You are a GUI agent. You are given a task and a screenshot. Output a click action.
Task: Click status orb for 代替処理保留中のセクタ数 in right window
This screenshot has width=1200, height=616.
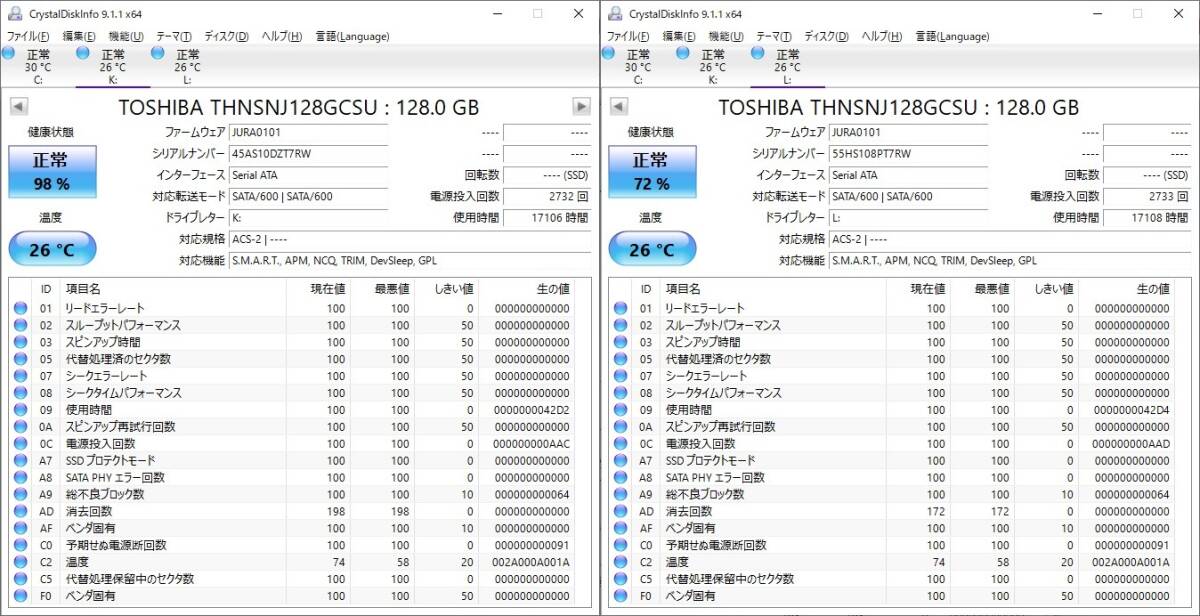620,580
